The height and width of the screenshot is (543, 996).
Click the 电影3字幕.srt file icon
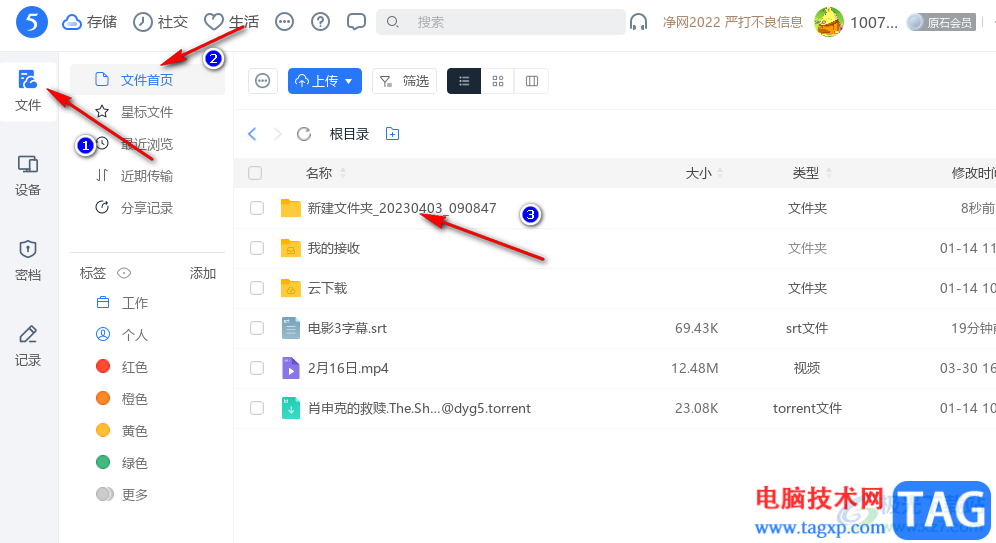[290, 328]
